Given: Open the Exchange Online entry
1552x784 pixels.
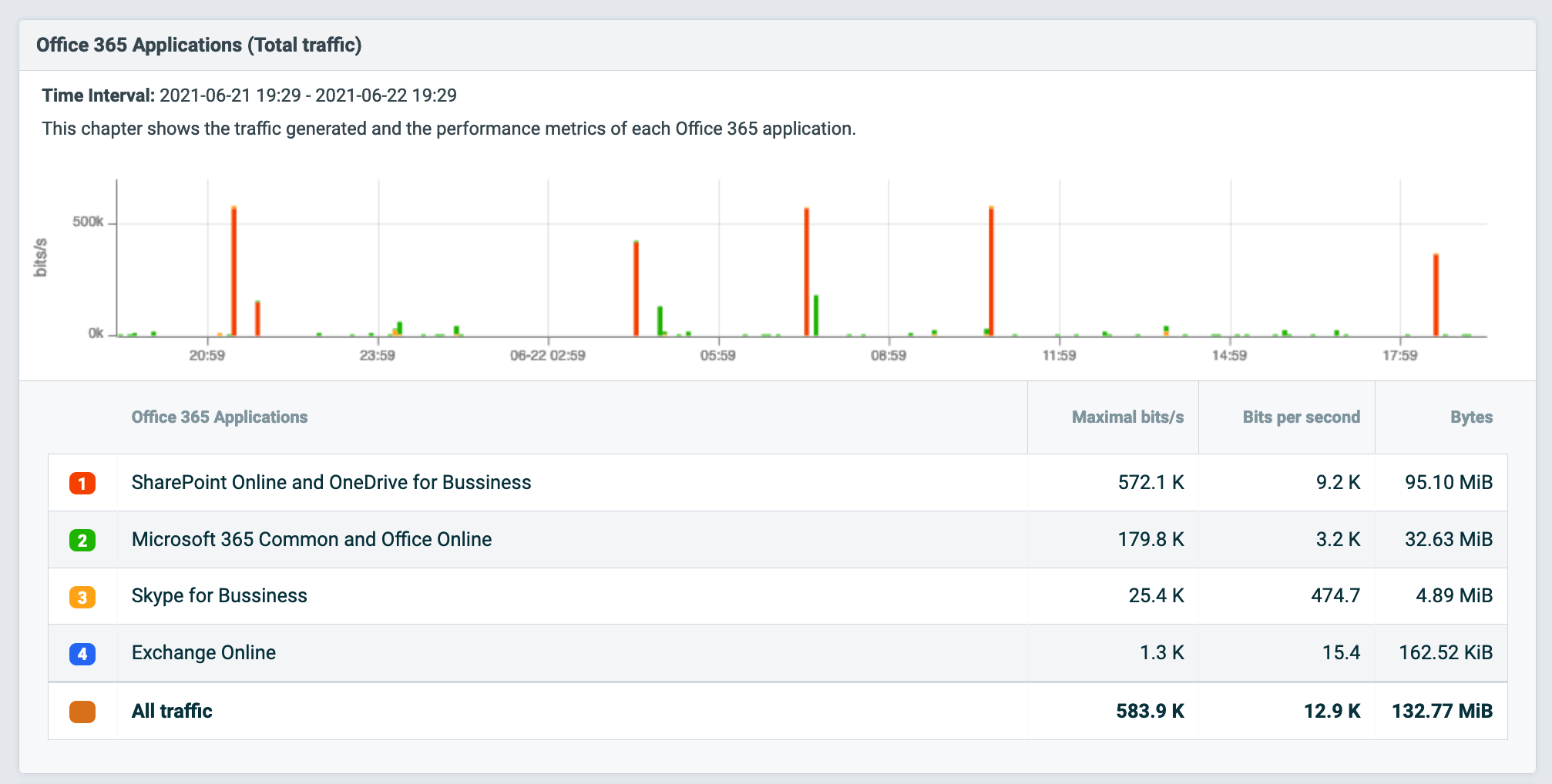Looking at the screenshot, I should (x=203, y=653).
